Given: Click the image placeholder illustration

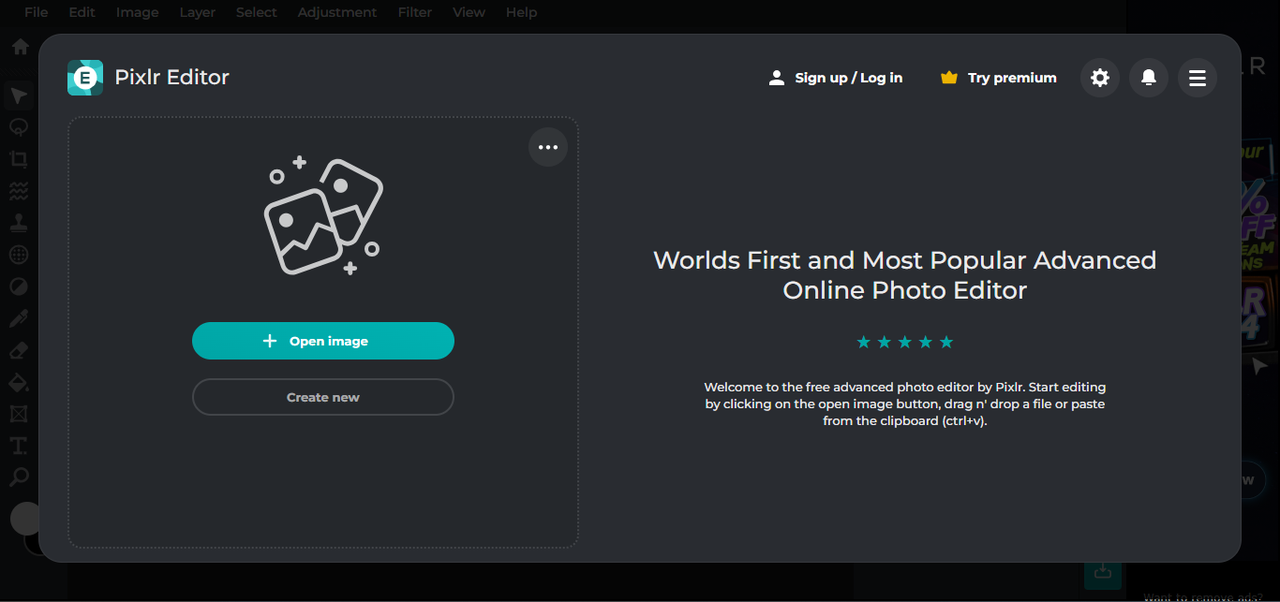Looking at the screenshot, I should click(323, 214).
